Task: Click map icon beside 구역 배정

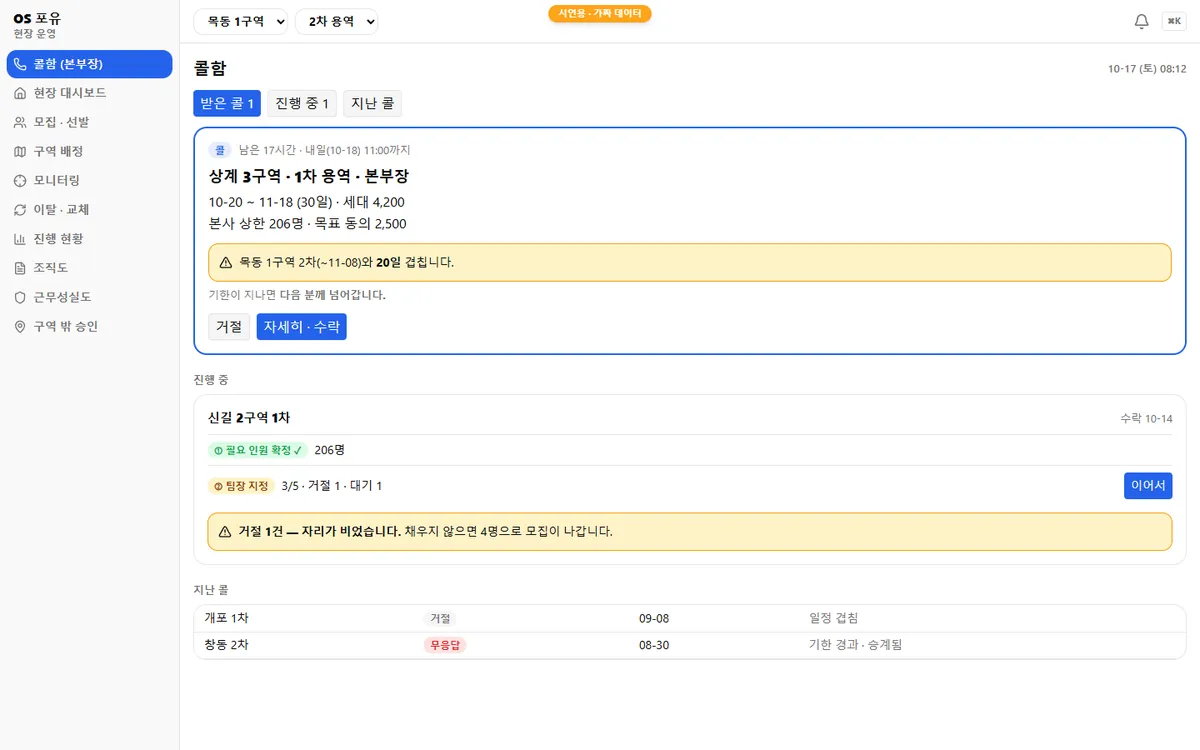Action: click(20, 151)
